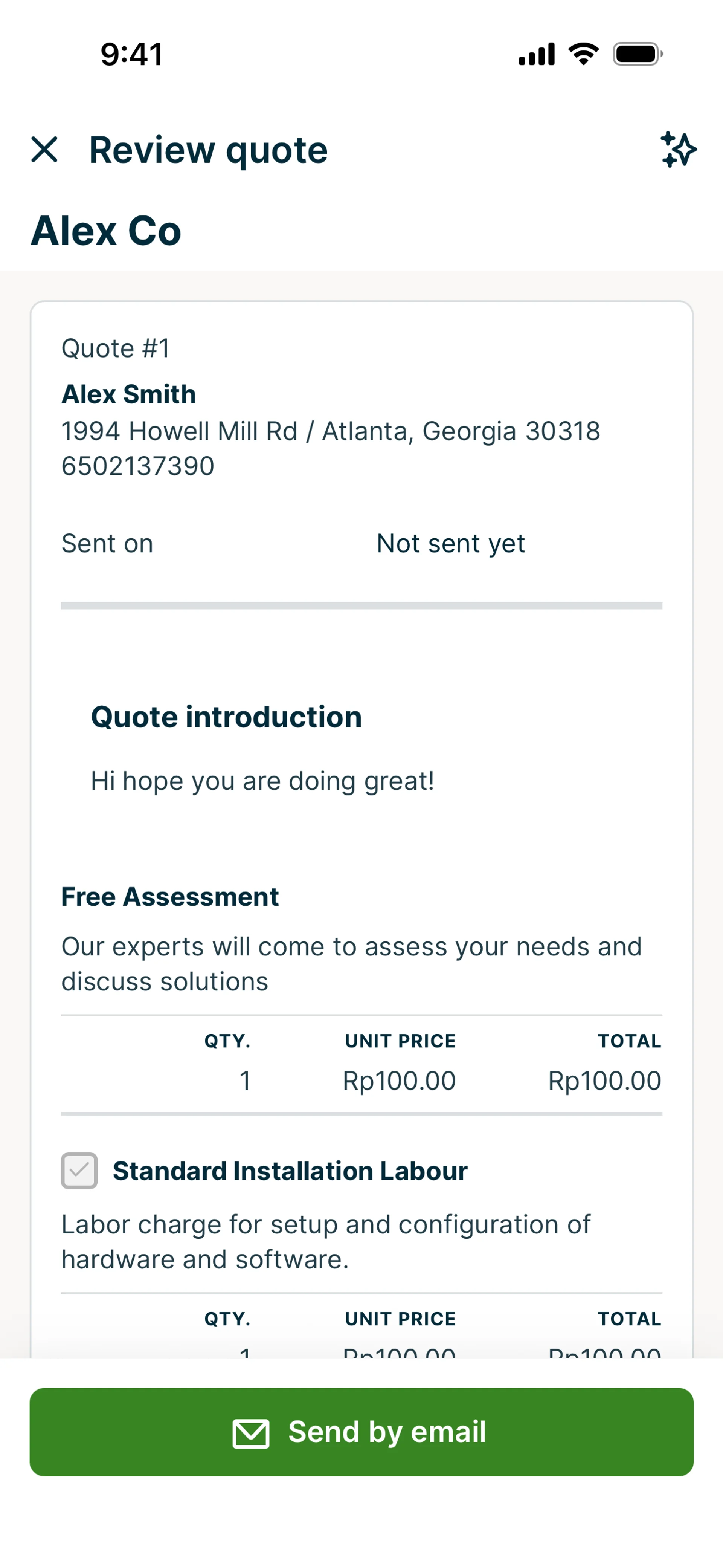Toggle the Standard Installation Labour checkbox

click(x=79, y=1171)
